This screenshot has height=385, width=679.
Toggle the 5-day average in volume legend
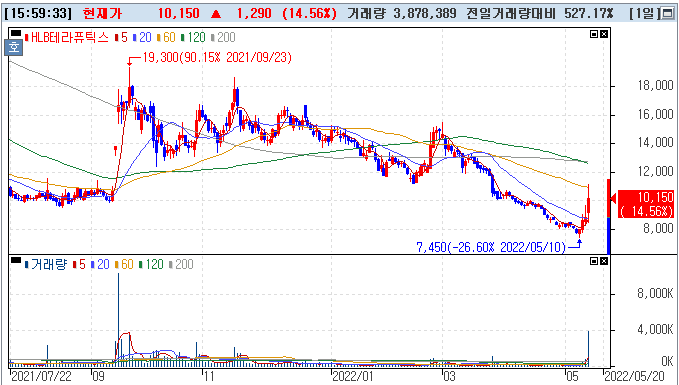tap(79, 265)
